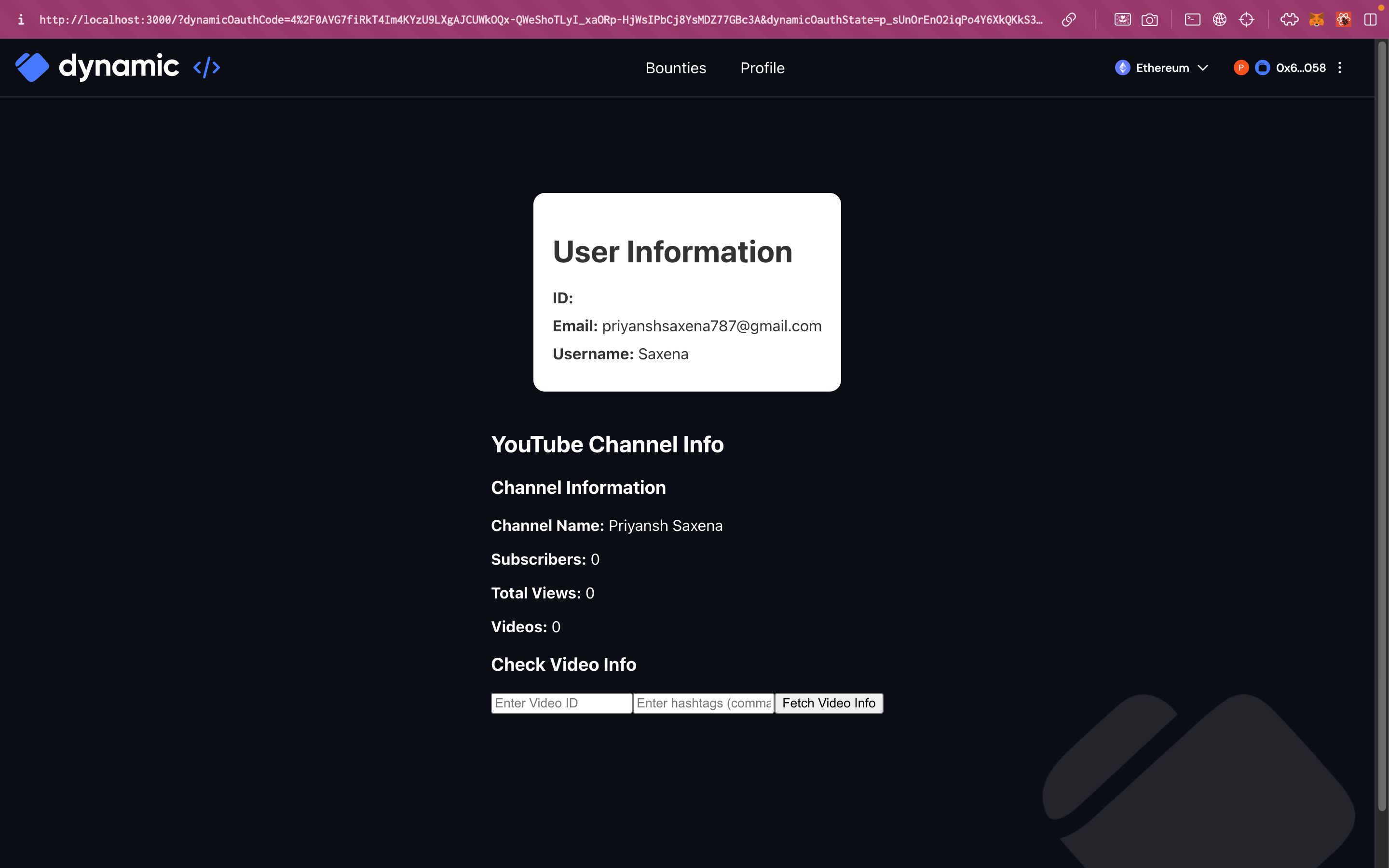1389x868 pixels.
Task: Click the Fetch Video Info button
Action: (829, 703)
